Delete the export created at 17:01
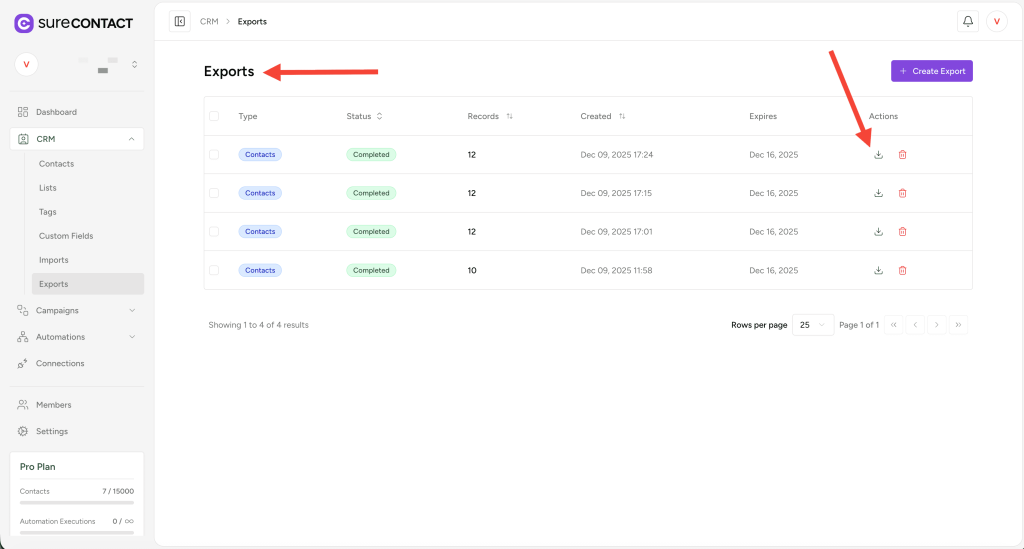The image size is (1024, 549). [x=902, y=232]
